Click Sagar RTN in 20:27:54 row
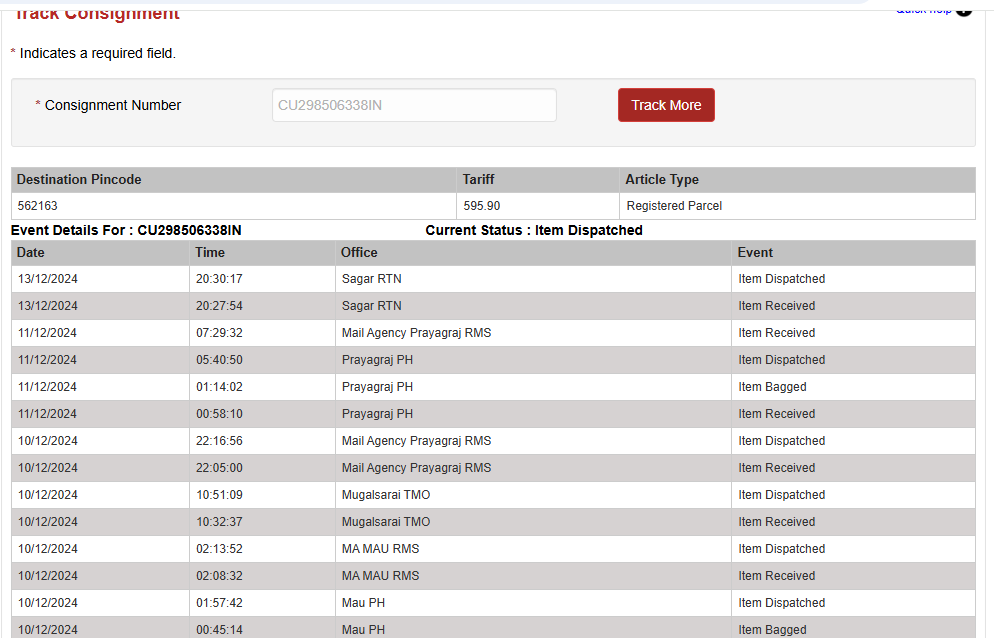 click(371, 306)
